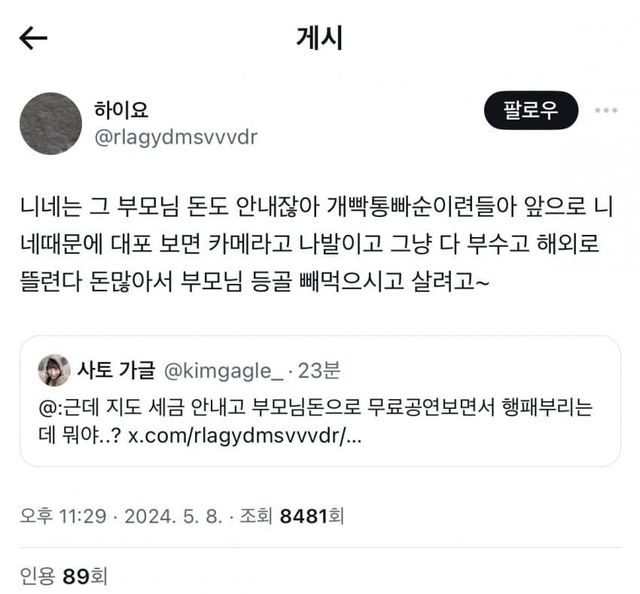640x594 pixels.
Task: Go back using the left arrow
Action: coord(33,38)
